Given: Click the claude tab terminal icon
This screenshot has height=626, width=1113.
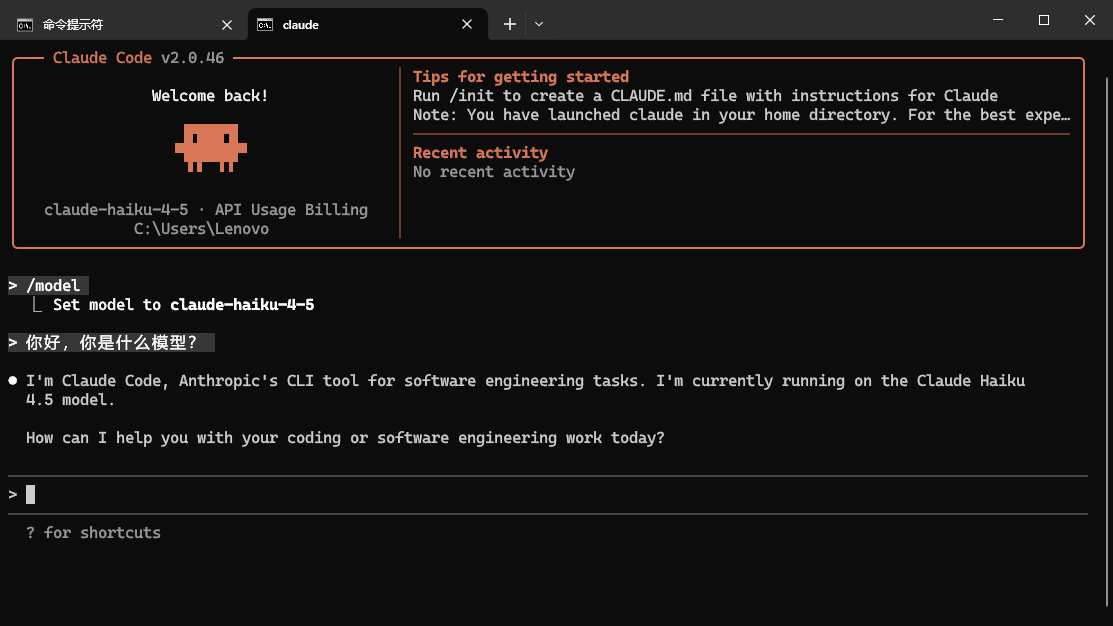Looking at the screenshot, I should [265, 25].
